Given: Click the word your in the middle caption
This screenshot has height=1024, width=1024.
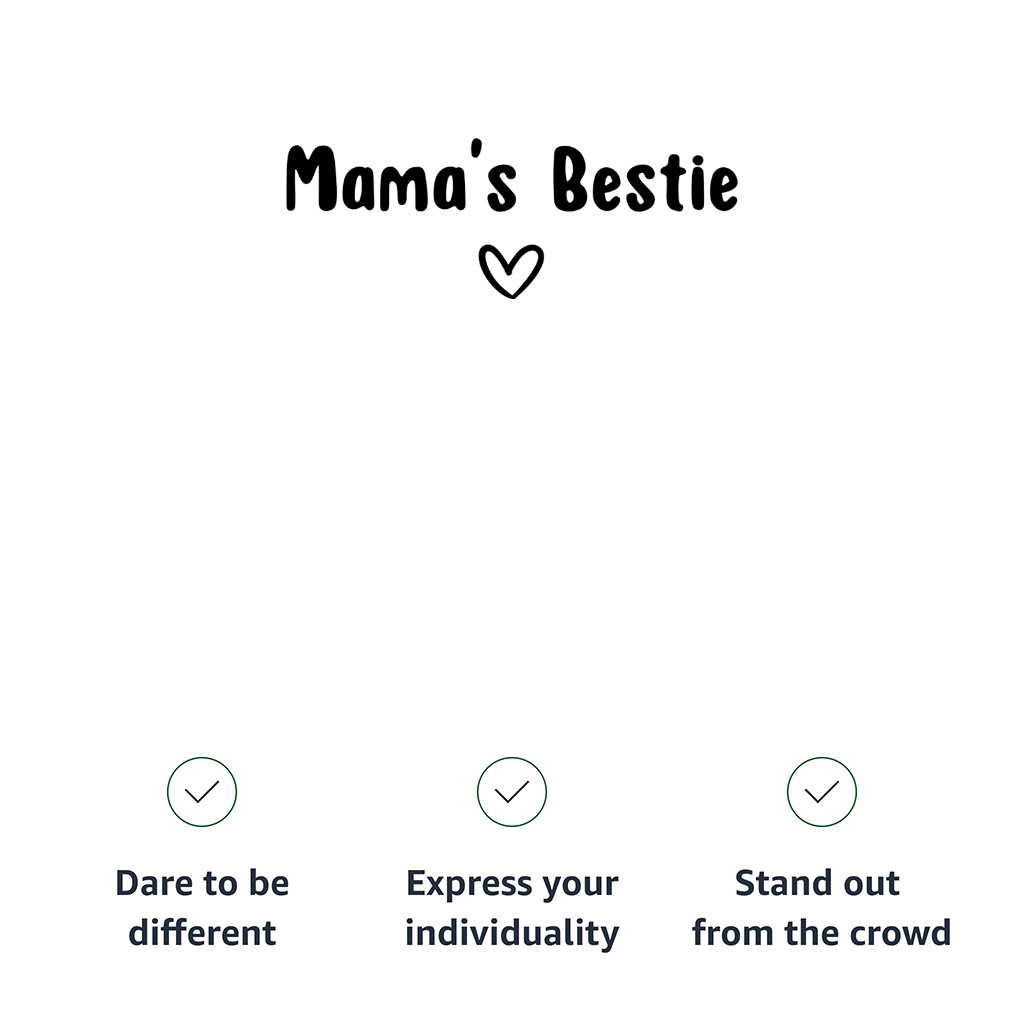Looking at the screenshot, I should pyautogui.click(x=580, y=886).
